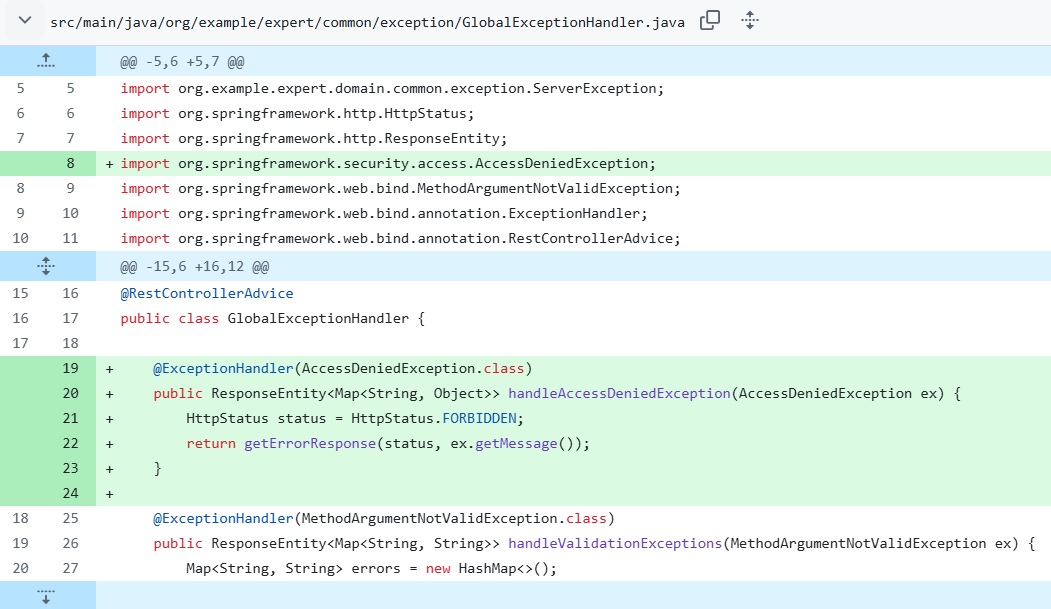Click handleAccessDeniedException method name
Image resolution: width=1051 pixels, height=609 pixels.
pos(619,393)
